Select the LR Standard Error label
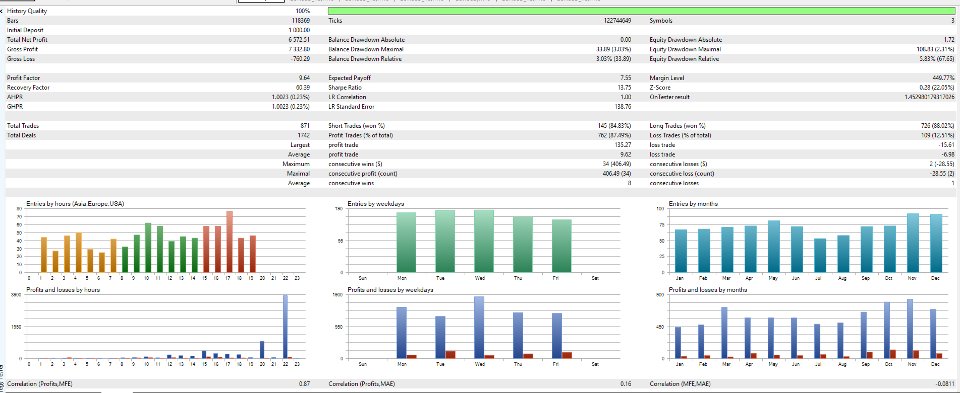The image size is (960, 393). [x=351, y=107]
